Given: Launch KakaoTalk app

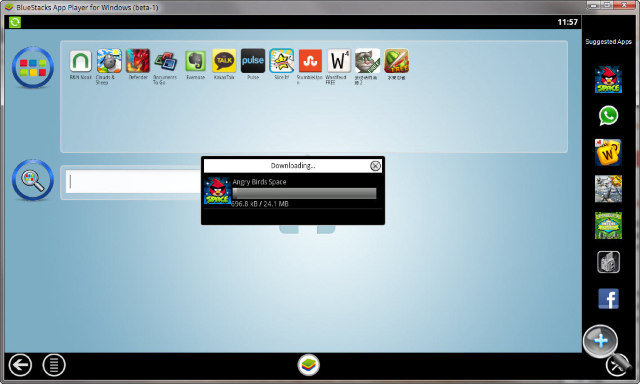Looking at the screenshot, I should [224, 61].
